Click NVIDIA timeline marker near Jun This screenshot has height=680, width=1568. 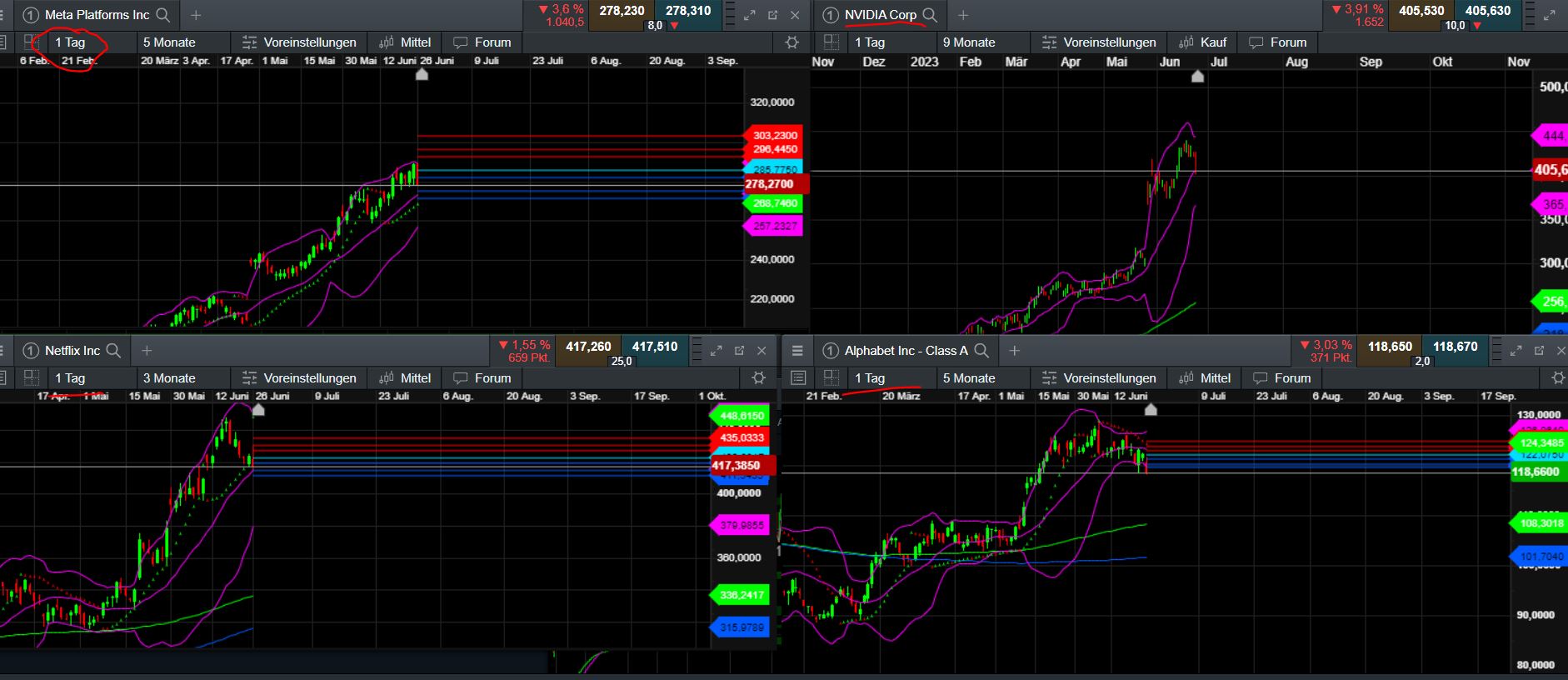pos(1197,76)
